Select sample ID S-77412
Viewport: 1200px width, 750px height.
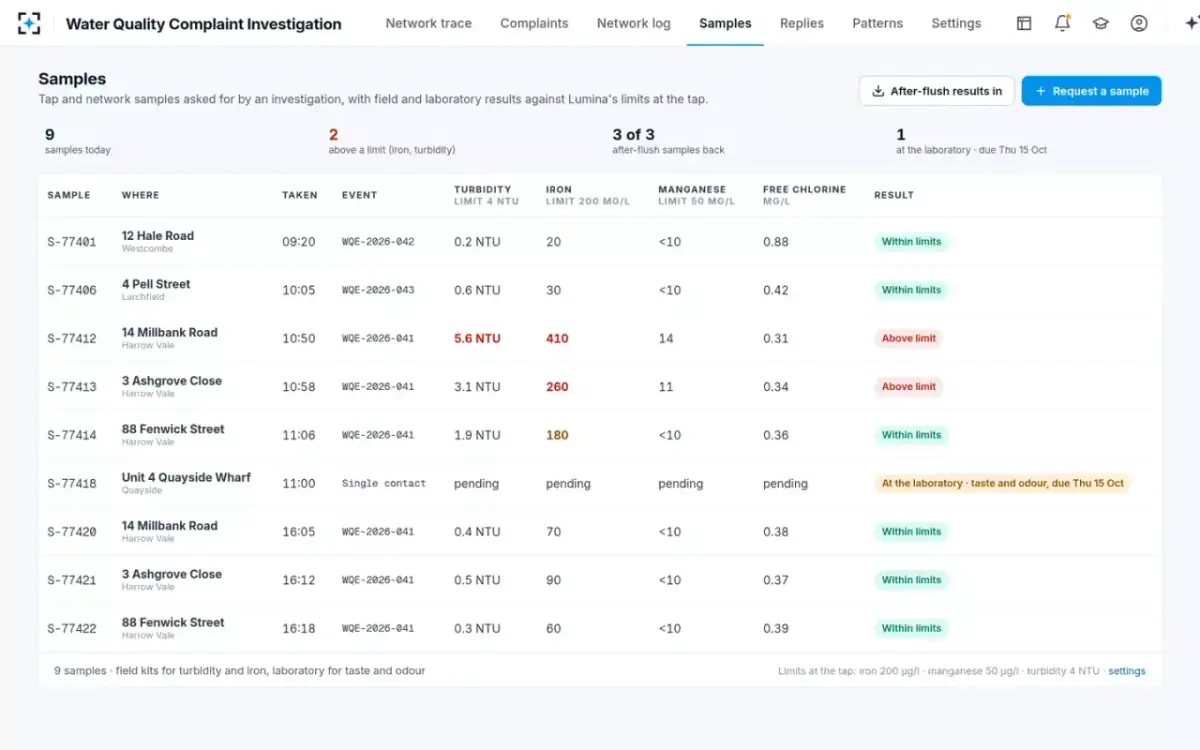(x=72, y=338)
